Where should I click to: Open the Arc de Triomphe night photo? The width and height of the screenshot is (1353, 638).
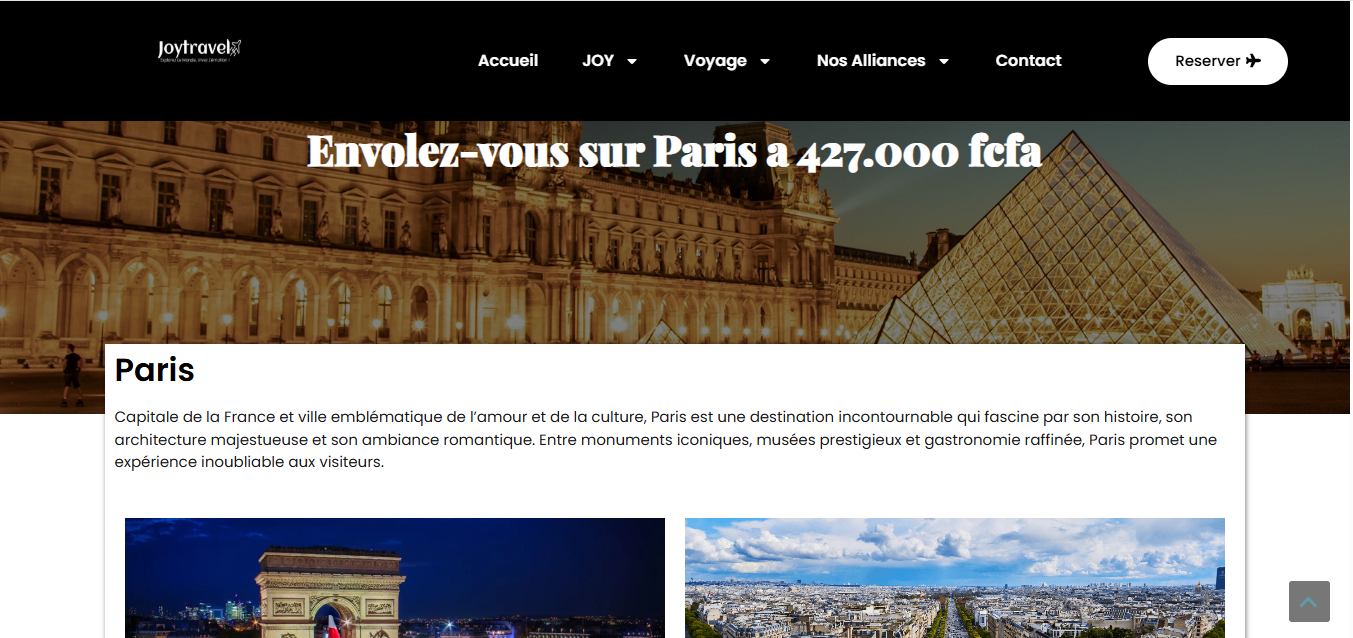click(x=395, y=578)
